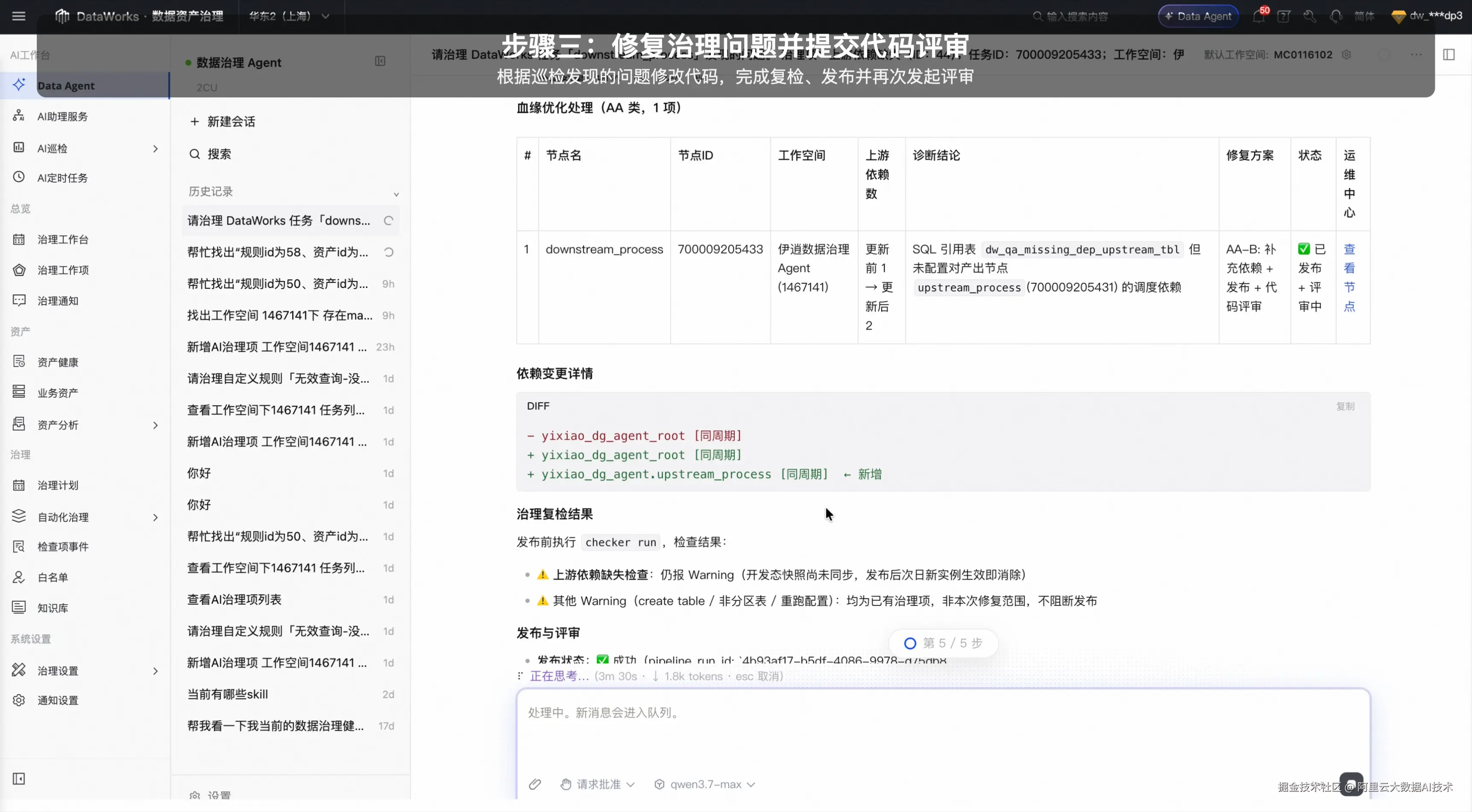Open conversation 查看AI治理项列表
The width and height of the screenshot is (1472, 812).
click(x=290, y=599)
